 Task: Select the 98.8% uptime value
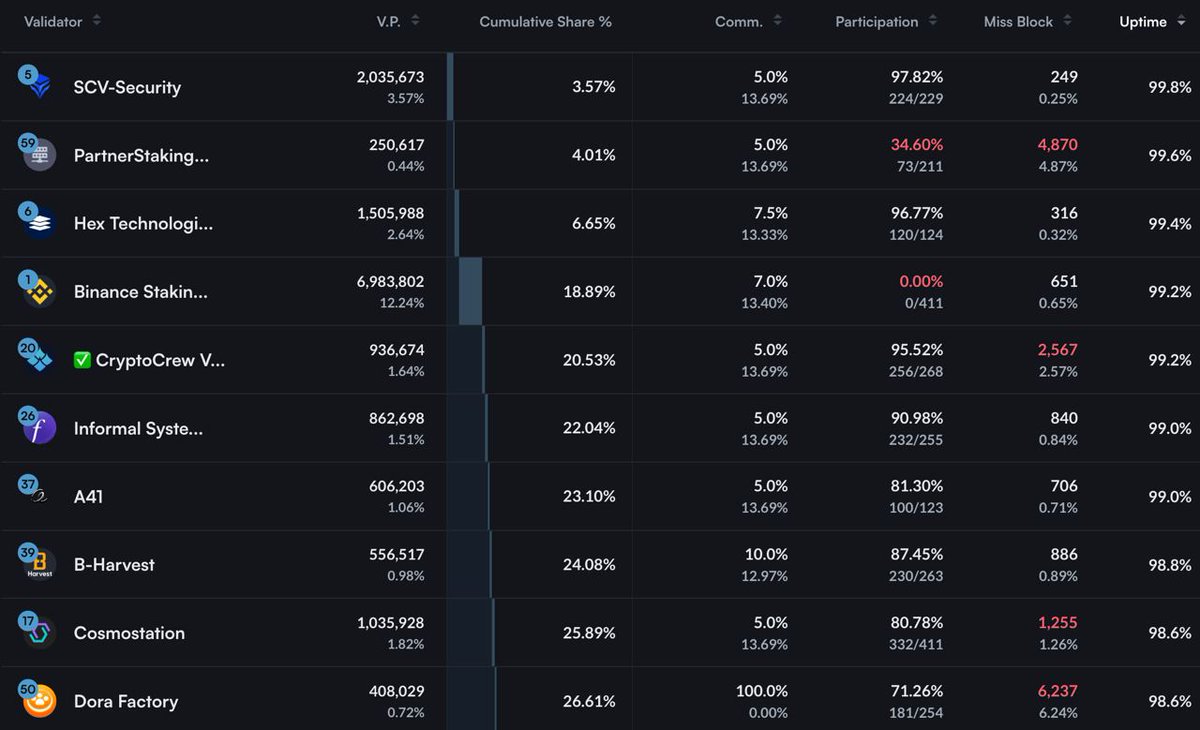(x=1170, y=564)
